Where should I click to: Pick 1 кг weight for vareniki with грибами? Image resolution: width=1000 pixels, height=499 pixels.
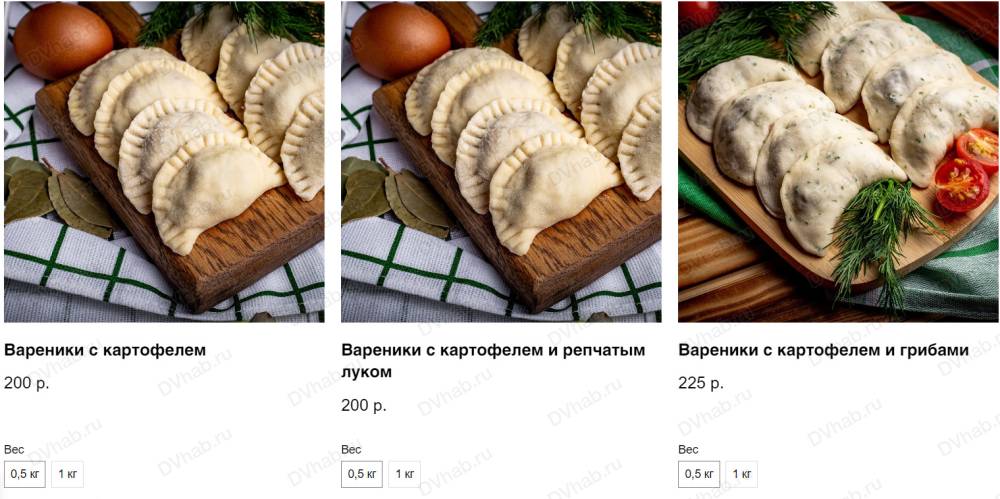tap(741, 474)
